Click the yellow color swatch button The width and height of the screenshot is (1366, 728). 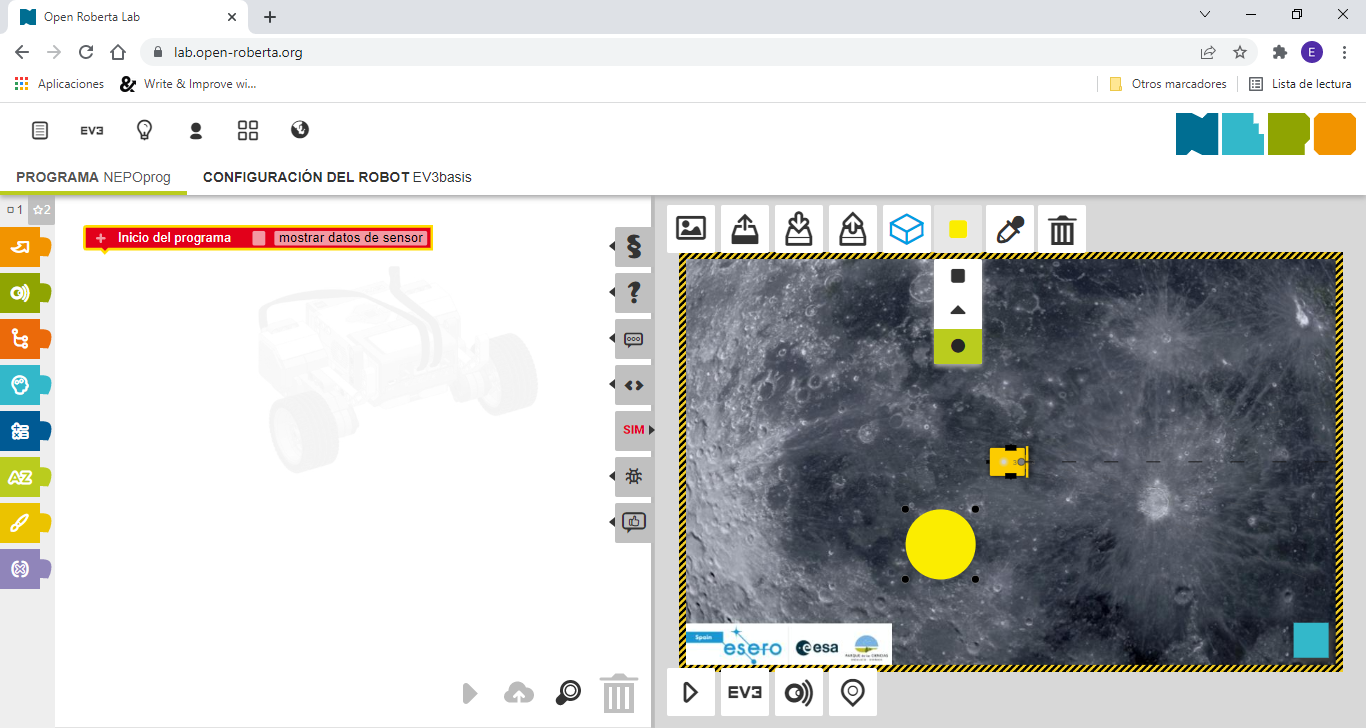coord(957,230)
